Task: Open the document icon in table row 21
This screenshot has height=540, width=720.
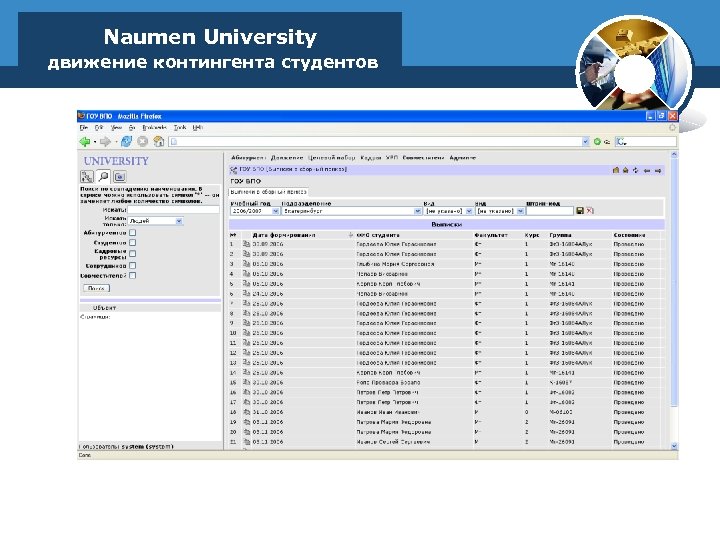Action: click(247, 442)
